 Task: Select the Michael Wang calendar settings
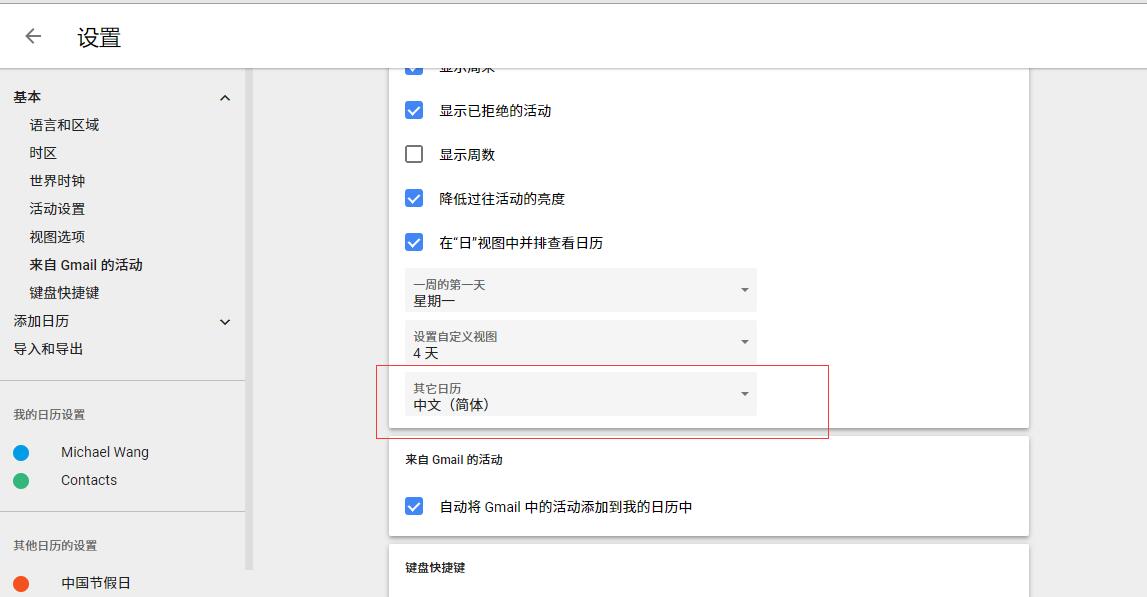pos(104,452)
